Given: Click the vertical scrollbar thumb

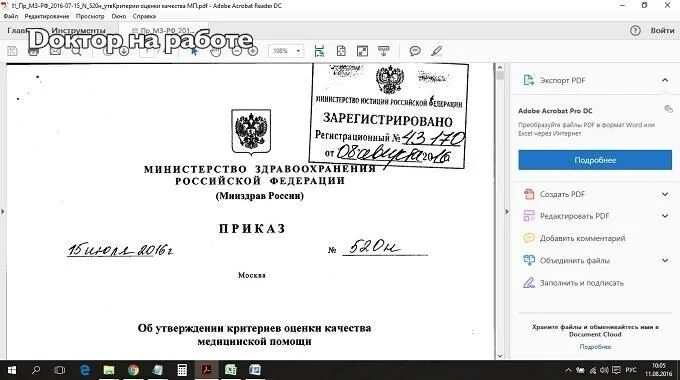Looking at the screenshot, I should point(500,76).
